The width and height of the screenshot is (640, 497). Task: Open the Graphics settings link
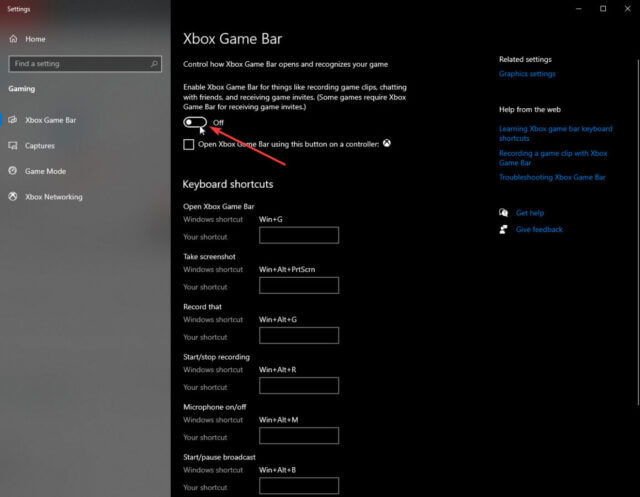click(527, 74)
